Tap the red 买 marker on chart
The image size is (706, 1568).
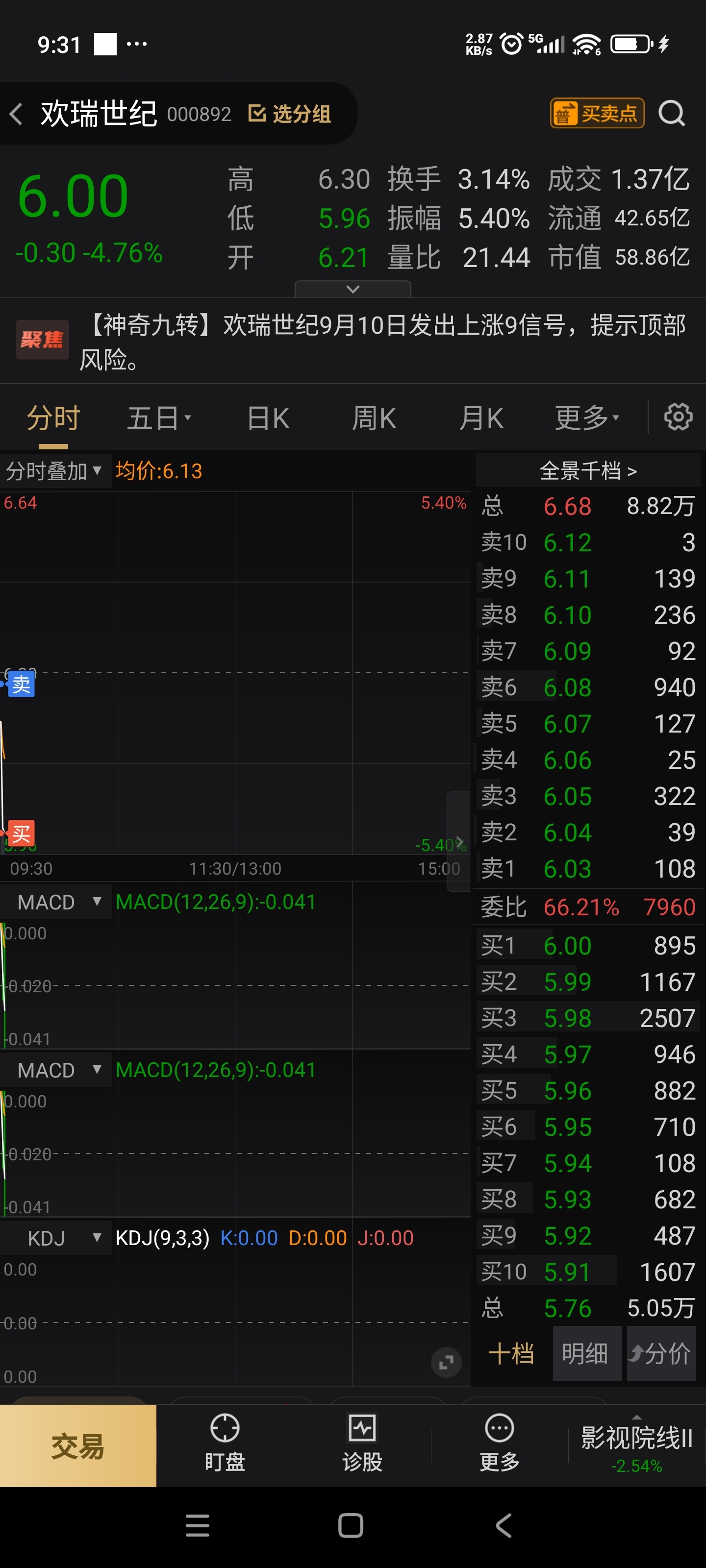coord(21,833)
